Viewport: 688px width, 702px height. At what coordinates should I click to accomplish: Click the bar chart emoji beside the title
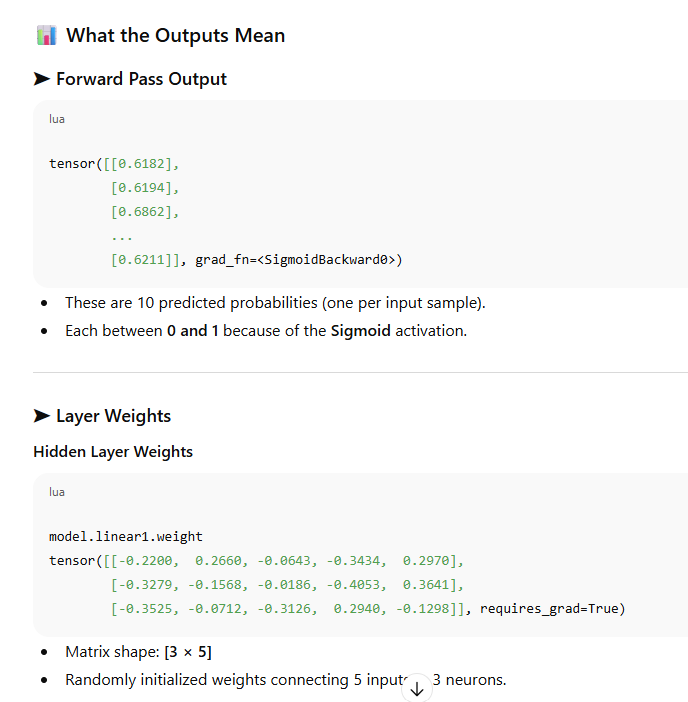coord(46,36)
